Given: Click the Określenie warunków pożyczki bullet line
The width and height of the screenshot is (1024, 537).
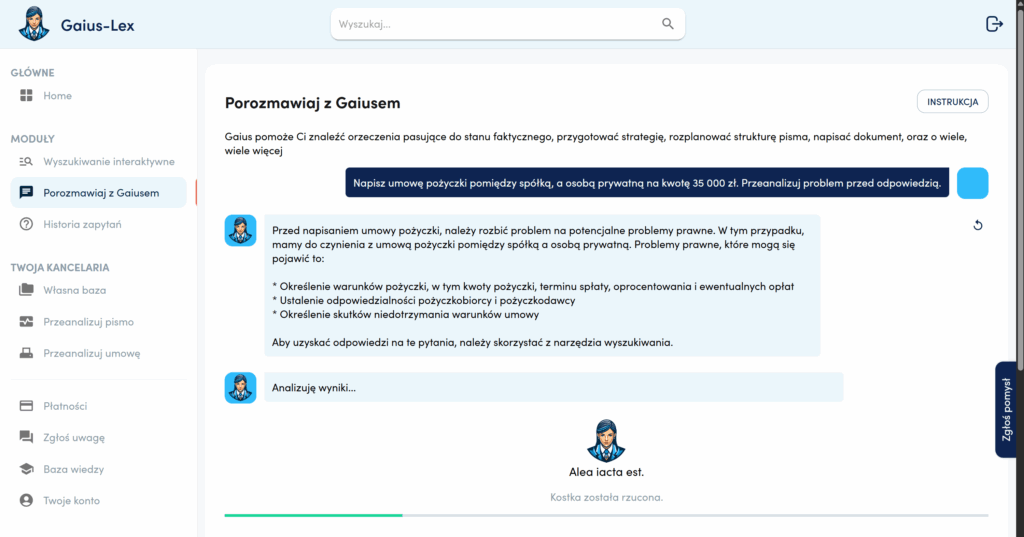Looking at the screenshot, I should click(533, 286).
